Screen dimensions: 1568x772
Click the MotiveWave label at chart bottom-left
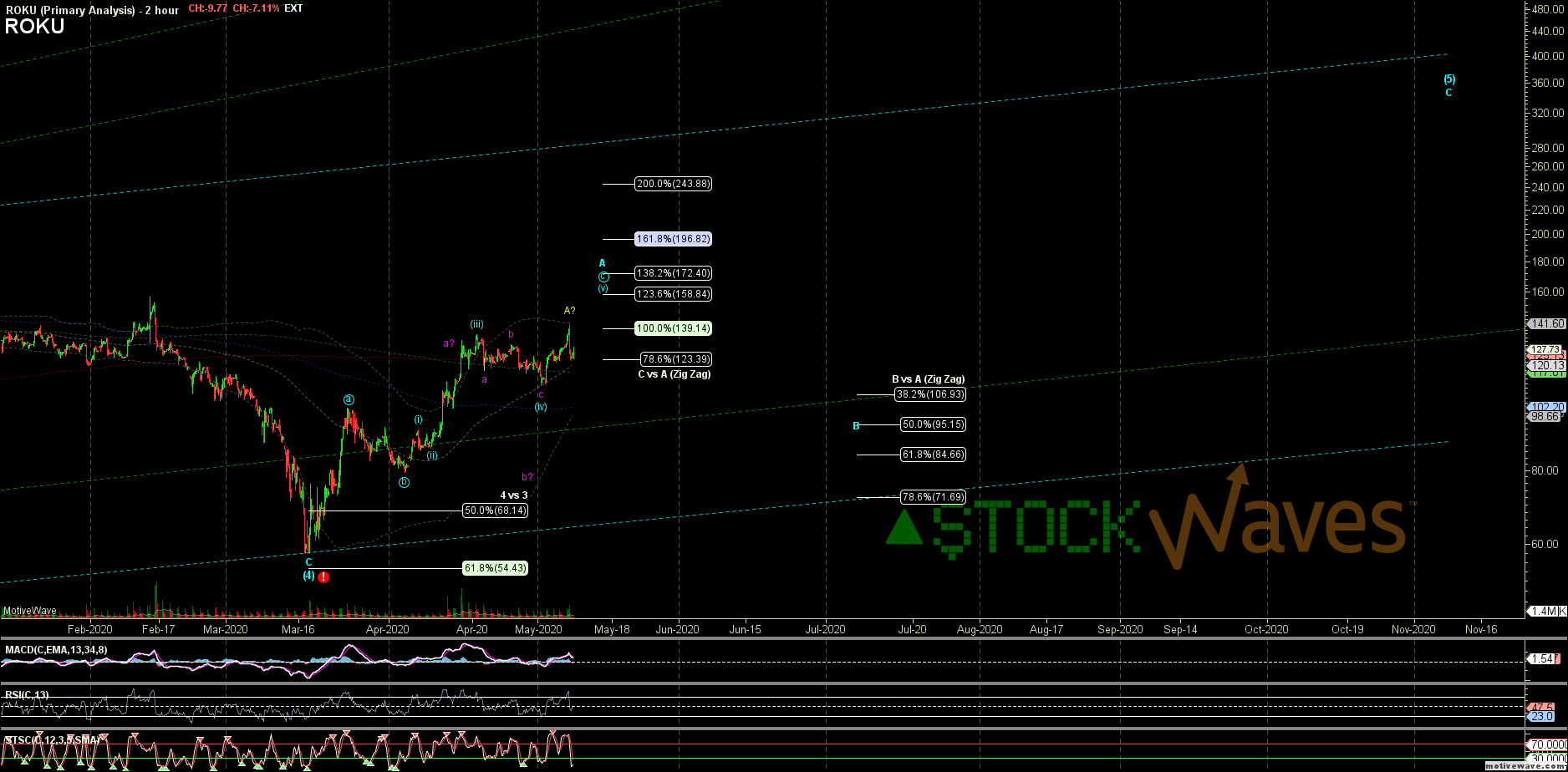(29, 611)
